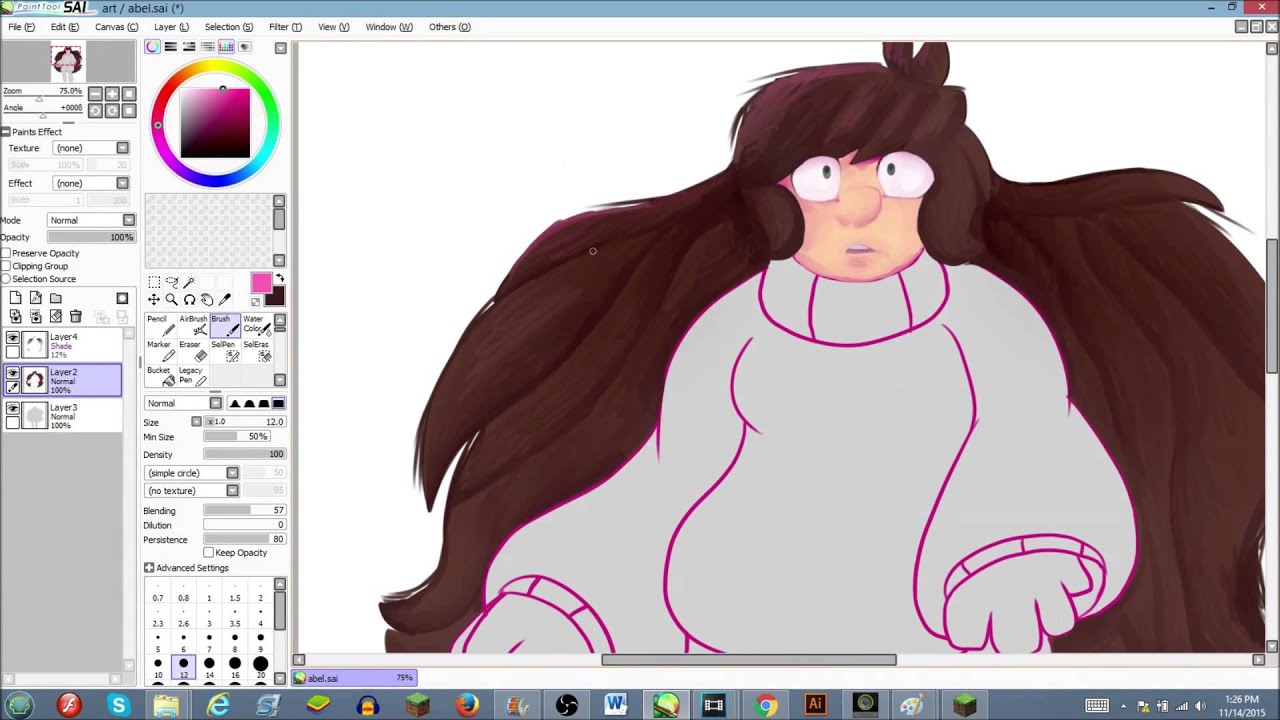The height and width of the screenshot is (720, 1280).
Task: Adjust the Blending slider
Action: coord(245,511)
